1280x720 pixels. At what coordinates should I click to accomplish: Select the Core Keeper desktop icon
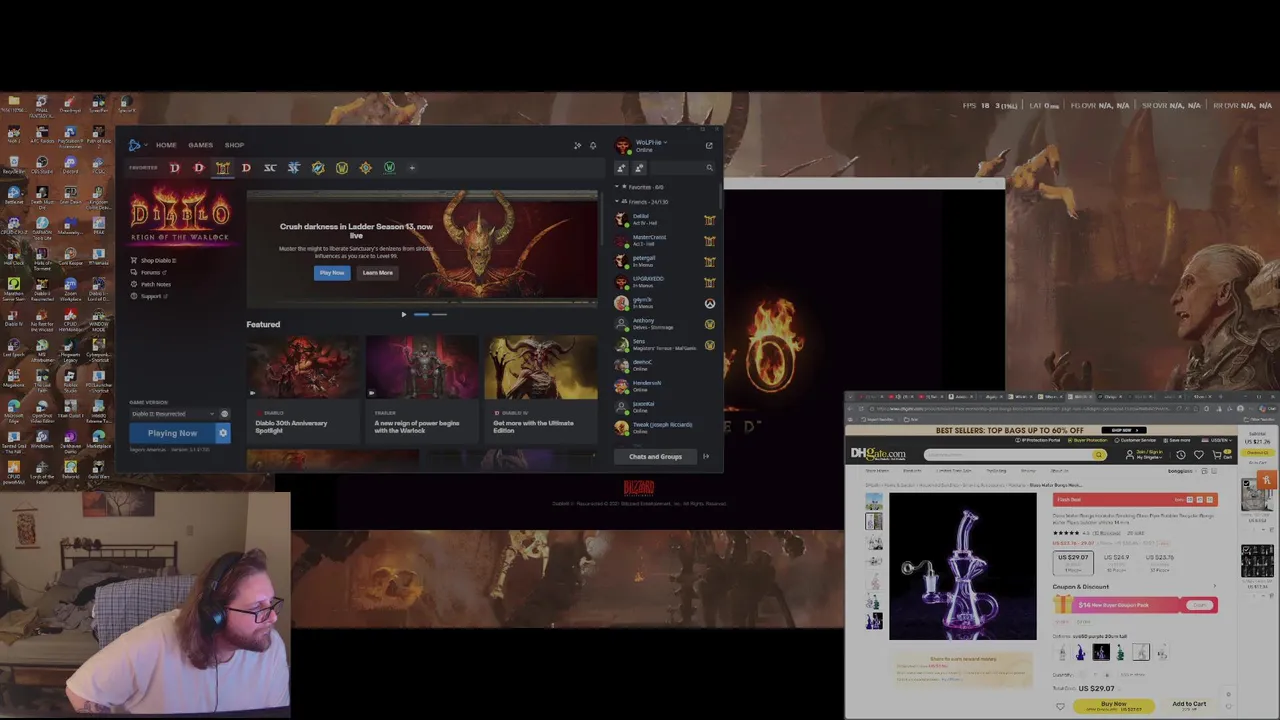(70, 258)
